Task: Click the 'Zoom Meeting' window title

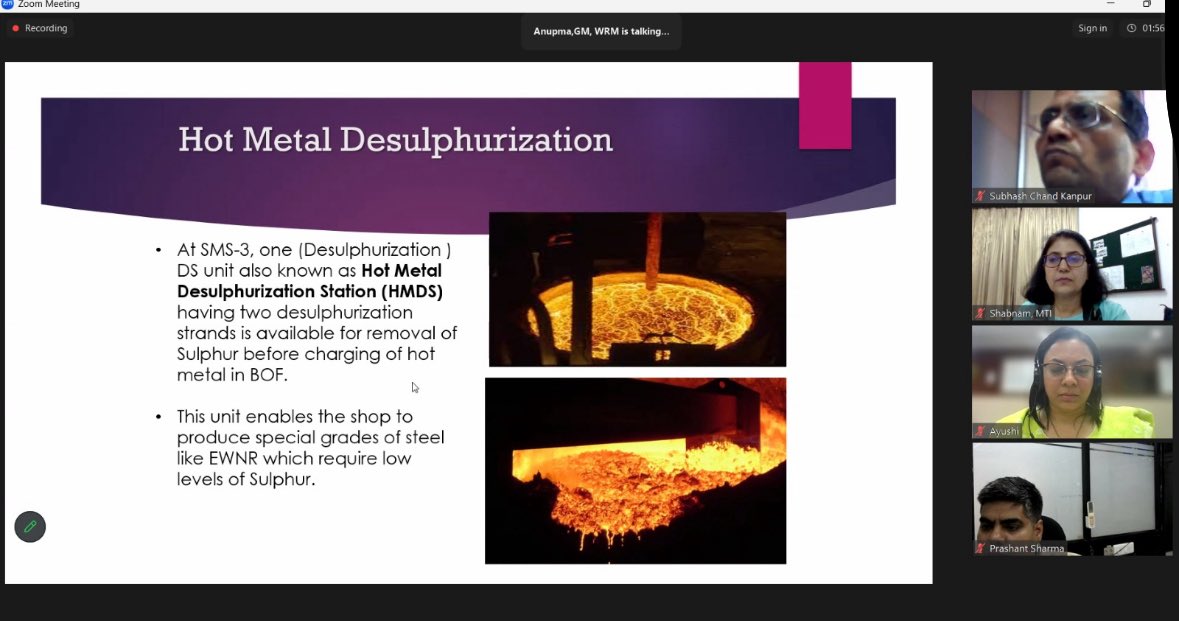Action: (49, 5)
